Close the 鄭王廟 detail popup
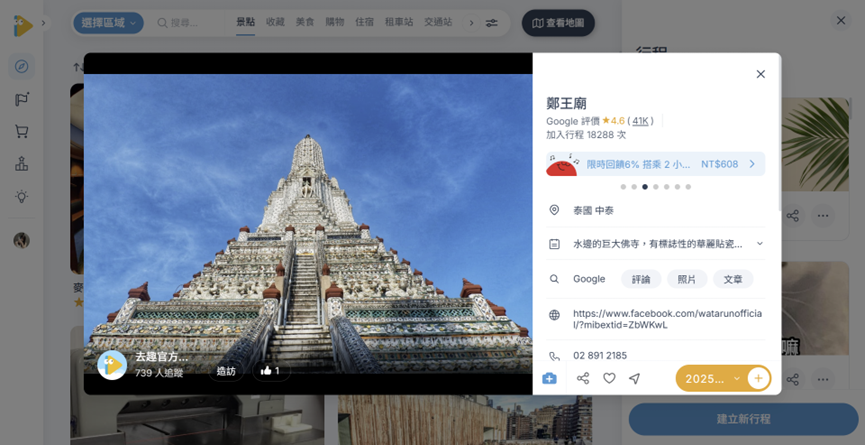Screen dimensions: 865x445 click(761, 74)
